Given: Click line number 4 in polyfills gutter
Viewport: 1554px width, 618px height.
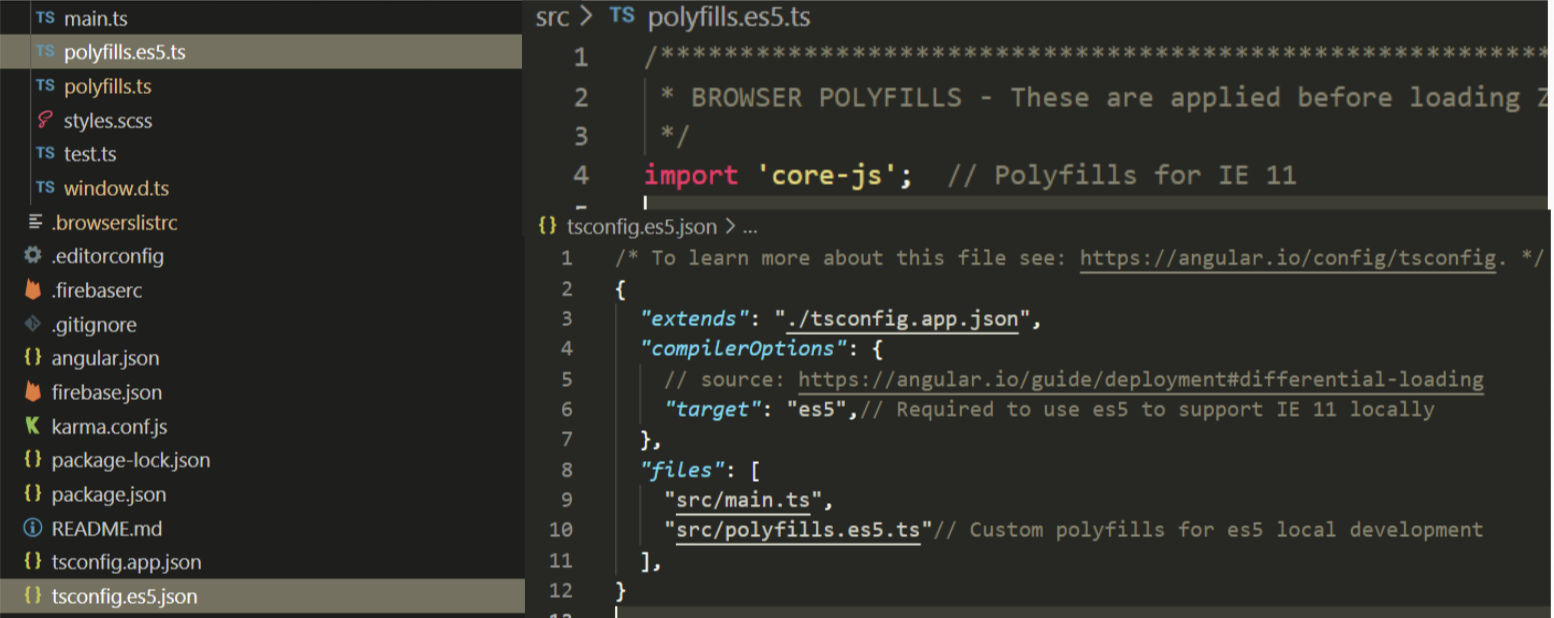Looking at the screenshot, I should pyautogui.click(x=581, y=176).
